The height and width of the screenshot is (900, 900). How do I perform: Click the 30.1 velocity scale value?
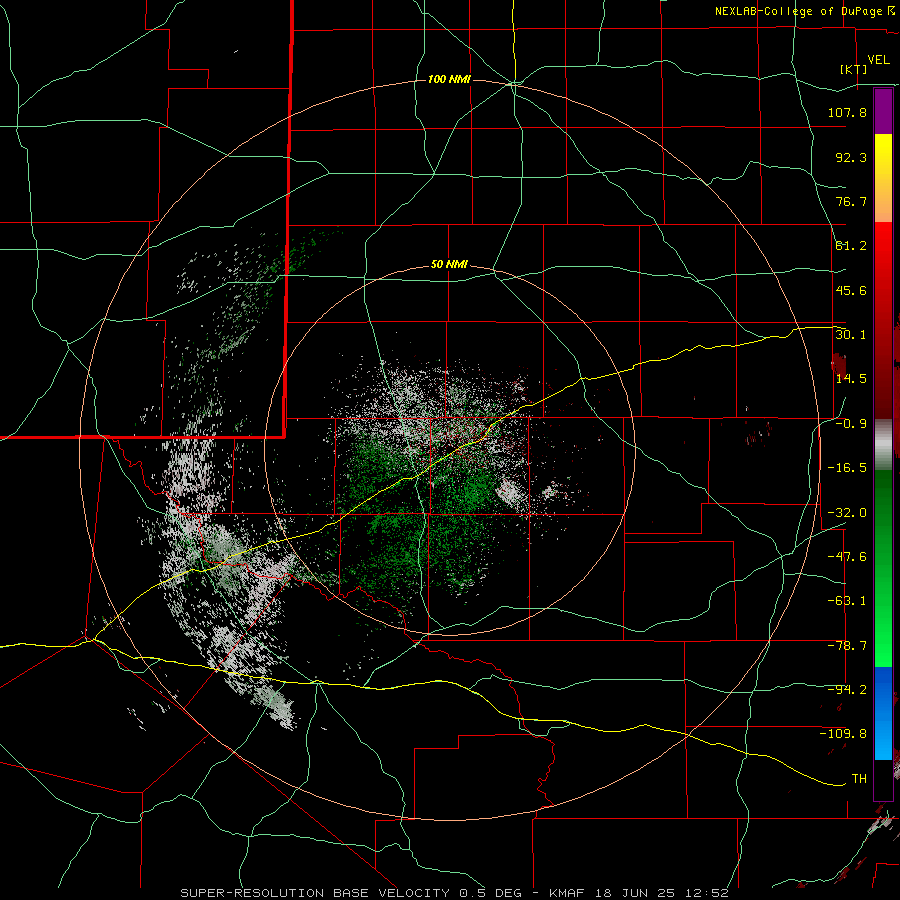[851, 335]
